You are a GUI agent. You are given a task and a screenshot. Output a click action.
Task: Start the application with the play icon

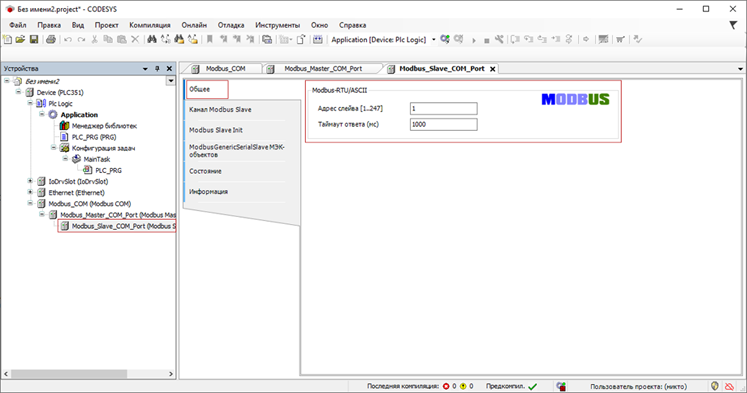(474, 40)
